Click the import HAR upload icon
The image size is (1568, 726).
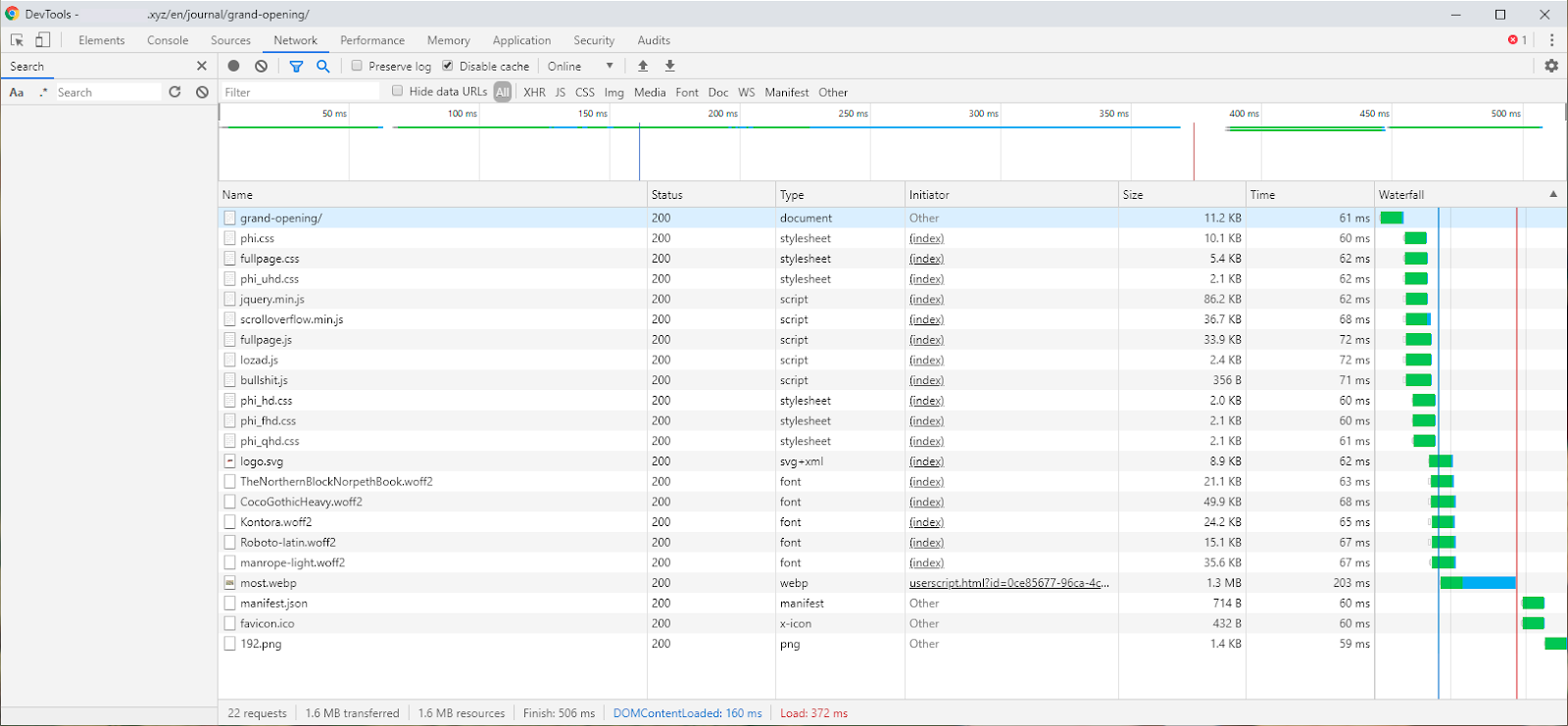pyautogui.click(x=643, y=66)
